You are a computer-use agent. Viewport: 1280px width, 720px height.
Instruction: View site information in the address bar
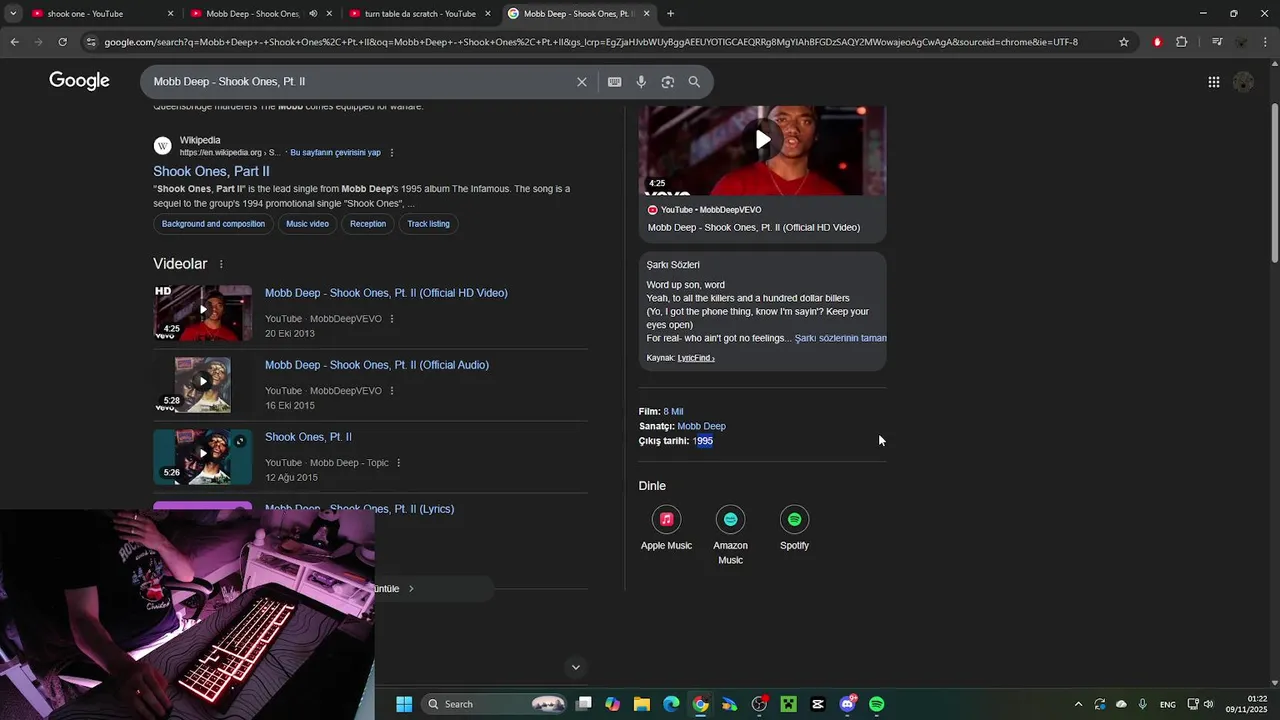coord(91,42)
